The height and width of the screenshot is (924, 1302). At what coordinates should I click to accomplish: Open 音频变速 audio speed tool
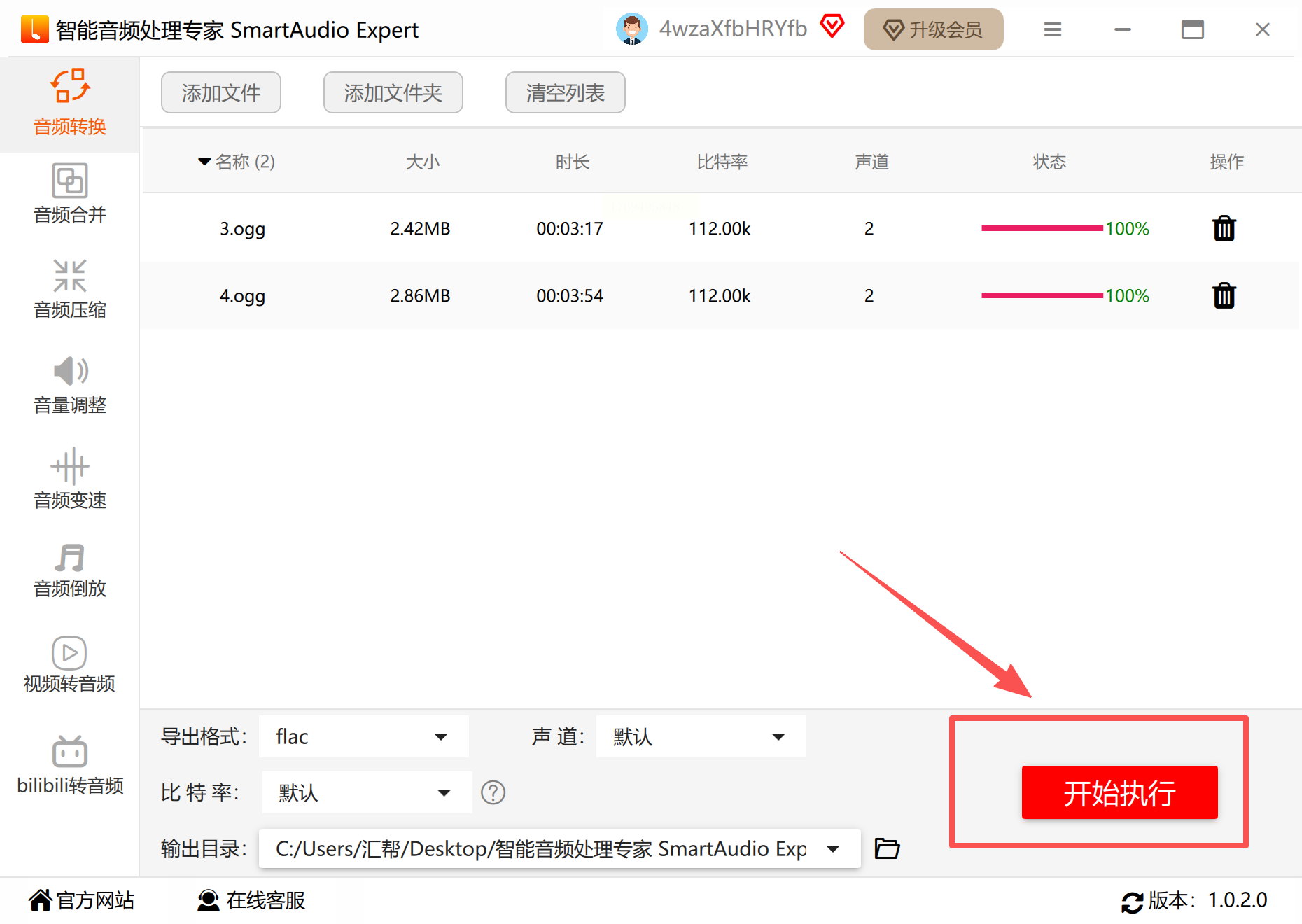(70, 480)
